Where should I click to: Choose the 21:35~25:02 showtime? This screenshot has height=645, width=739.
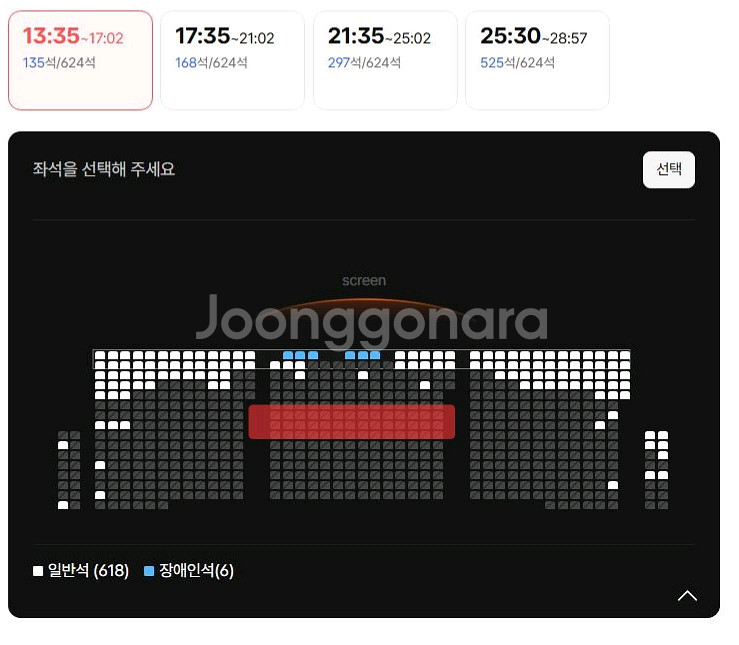[x=385, y=60]
